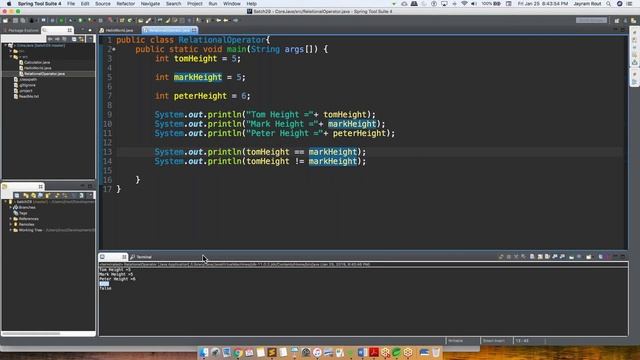This screenshot has width=640, height=360.
Task: Click the Clear Console icon
Action: pyautogui.click(x=532, y=257)
